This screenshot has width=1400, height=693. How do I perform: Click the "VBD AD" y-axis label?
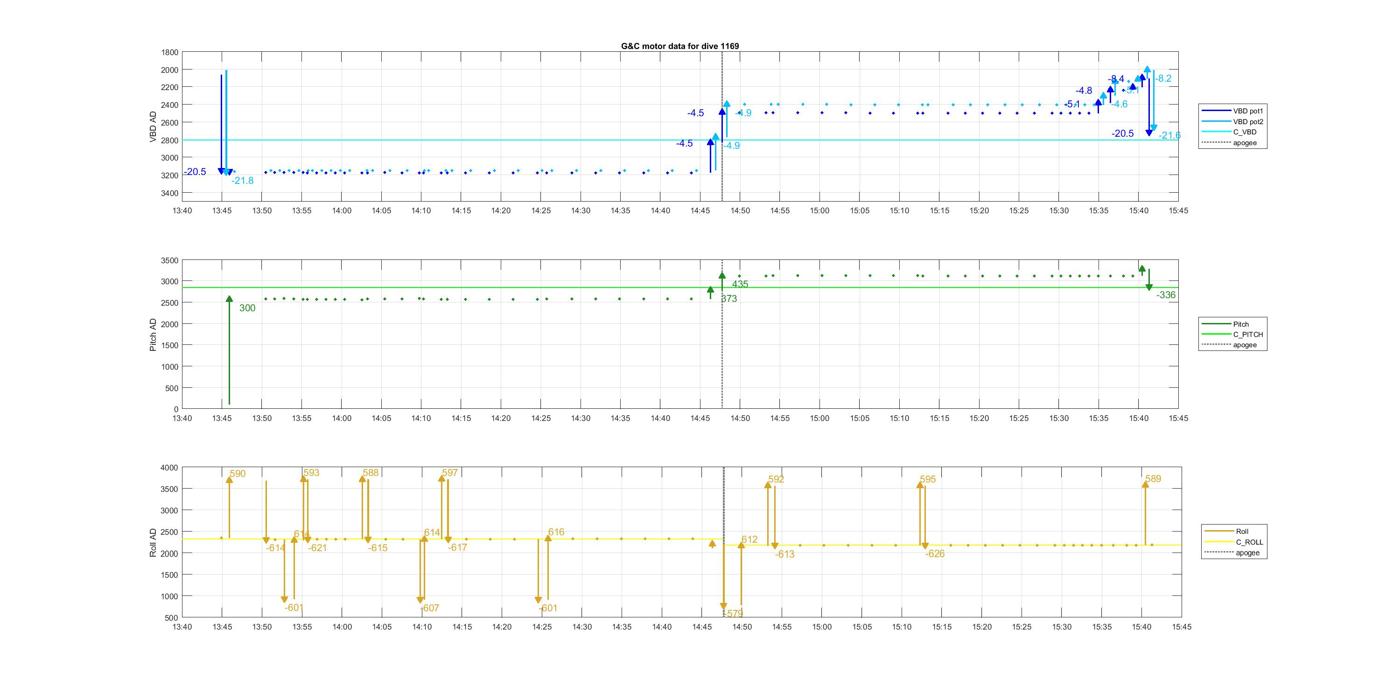pyautogui.click(x=154, y=127)
